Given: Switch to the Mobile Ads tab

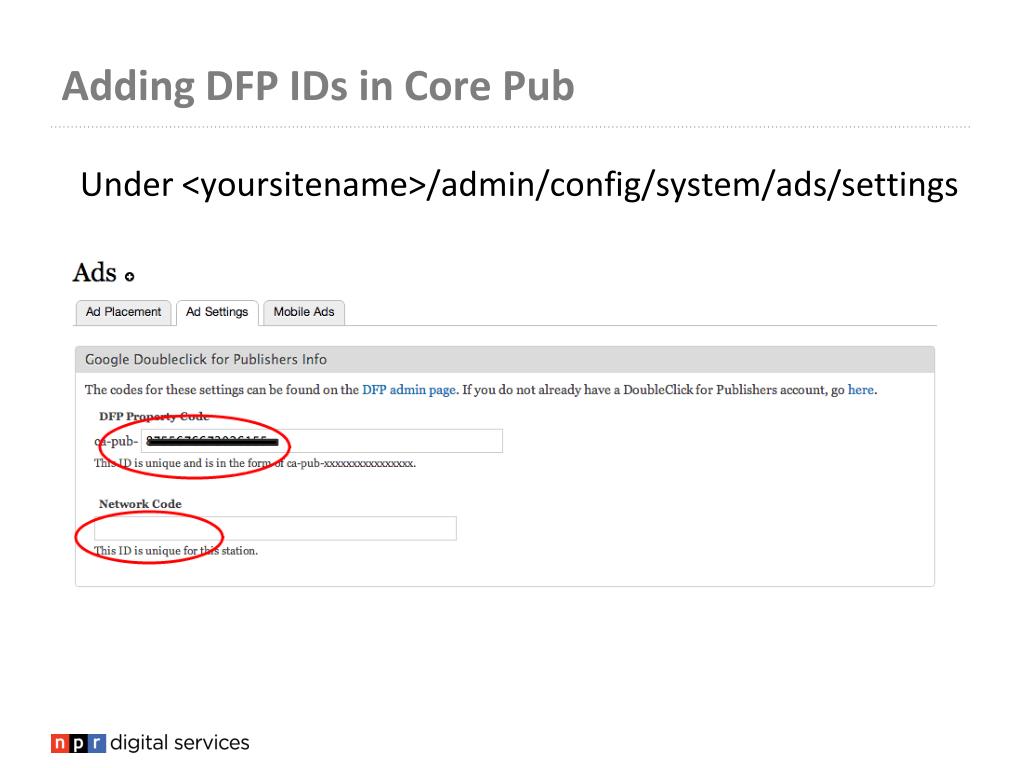Looking at the screenshot, I should [304, 312].
